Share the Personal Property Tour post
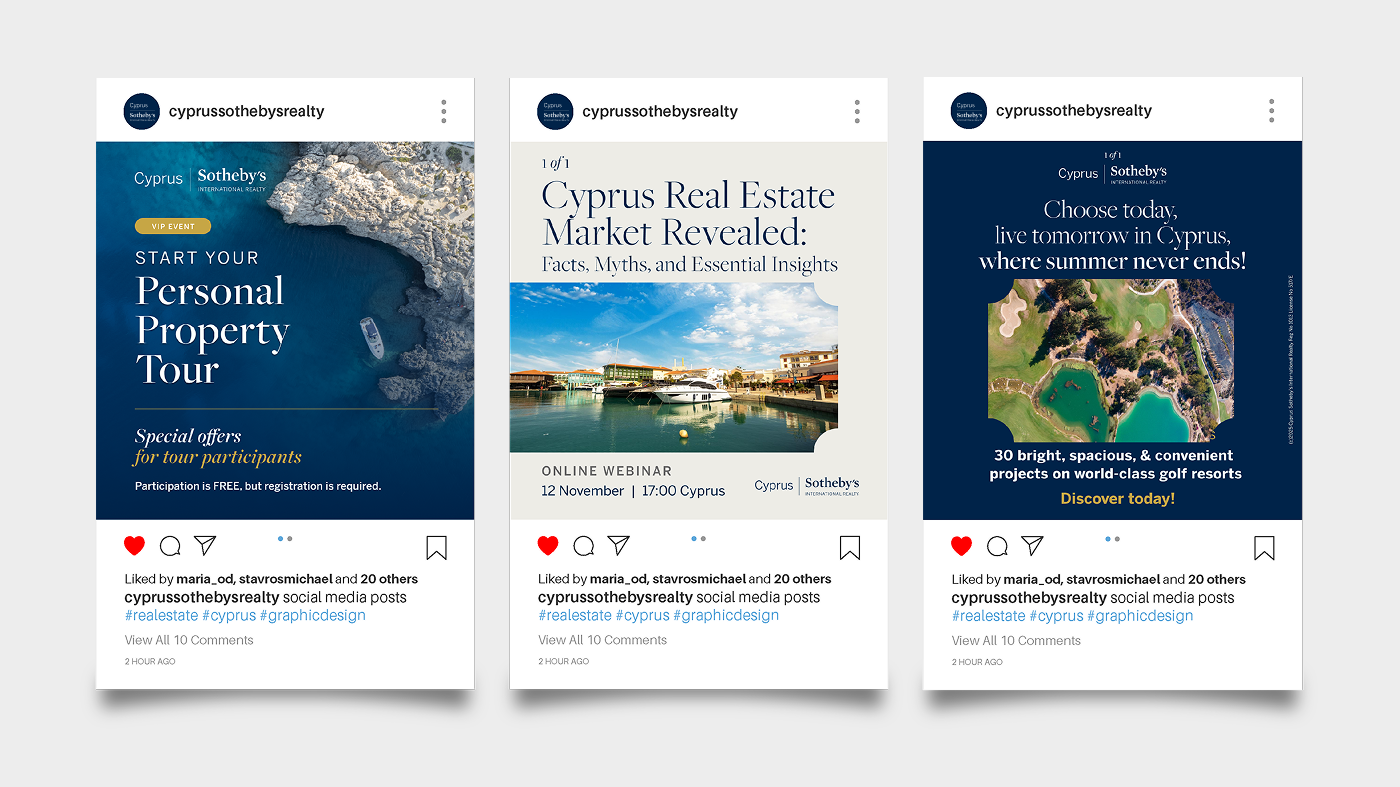 (205, 545)
